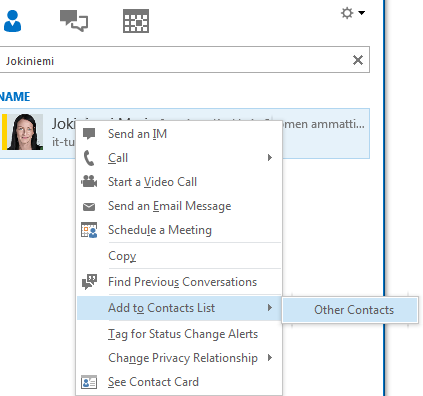
Task: Open Add to Contacts List
Action: pos(179,308)
